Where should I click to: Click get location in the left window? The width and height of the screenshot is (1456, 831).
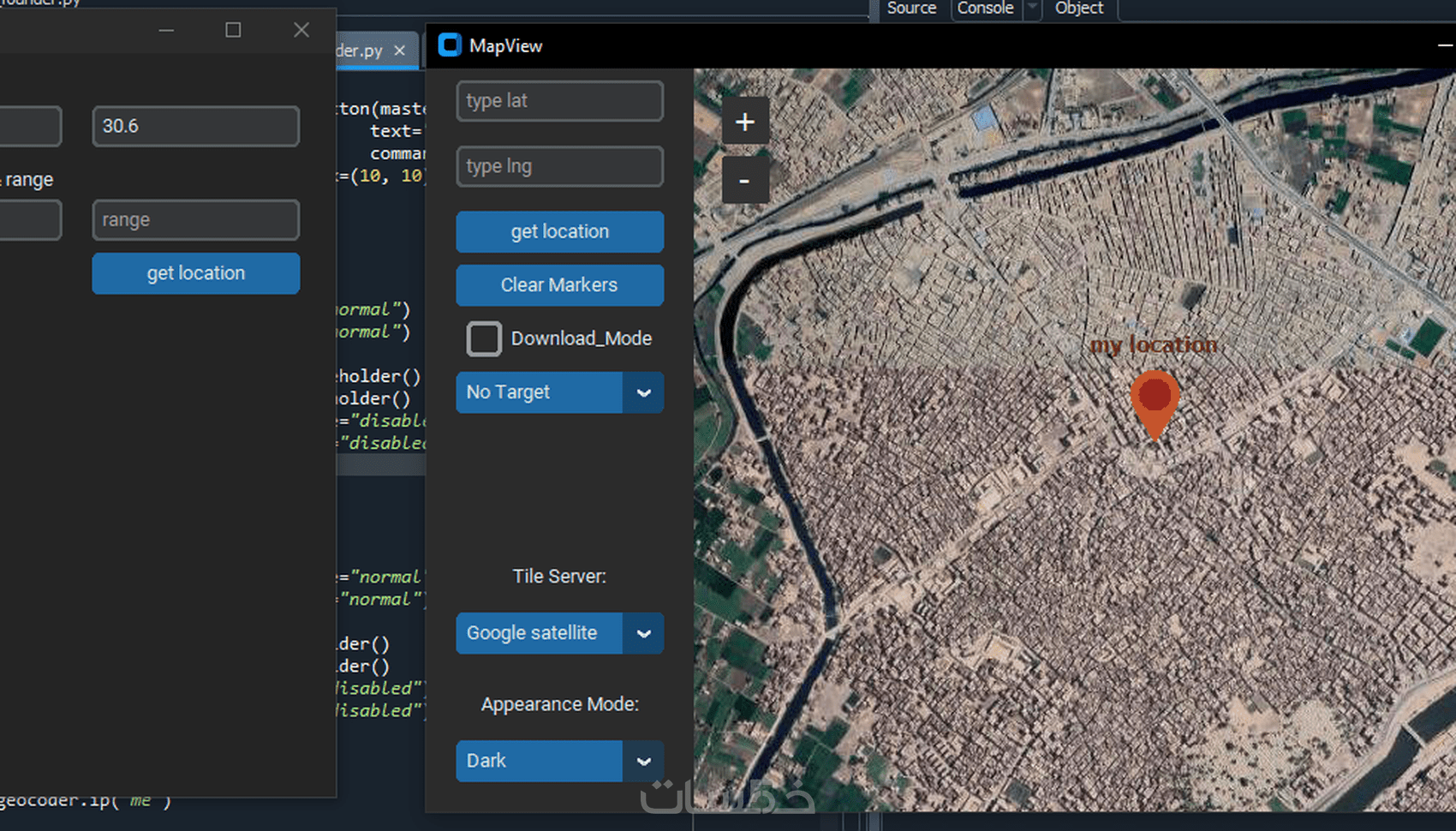196,273
